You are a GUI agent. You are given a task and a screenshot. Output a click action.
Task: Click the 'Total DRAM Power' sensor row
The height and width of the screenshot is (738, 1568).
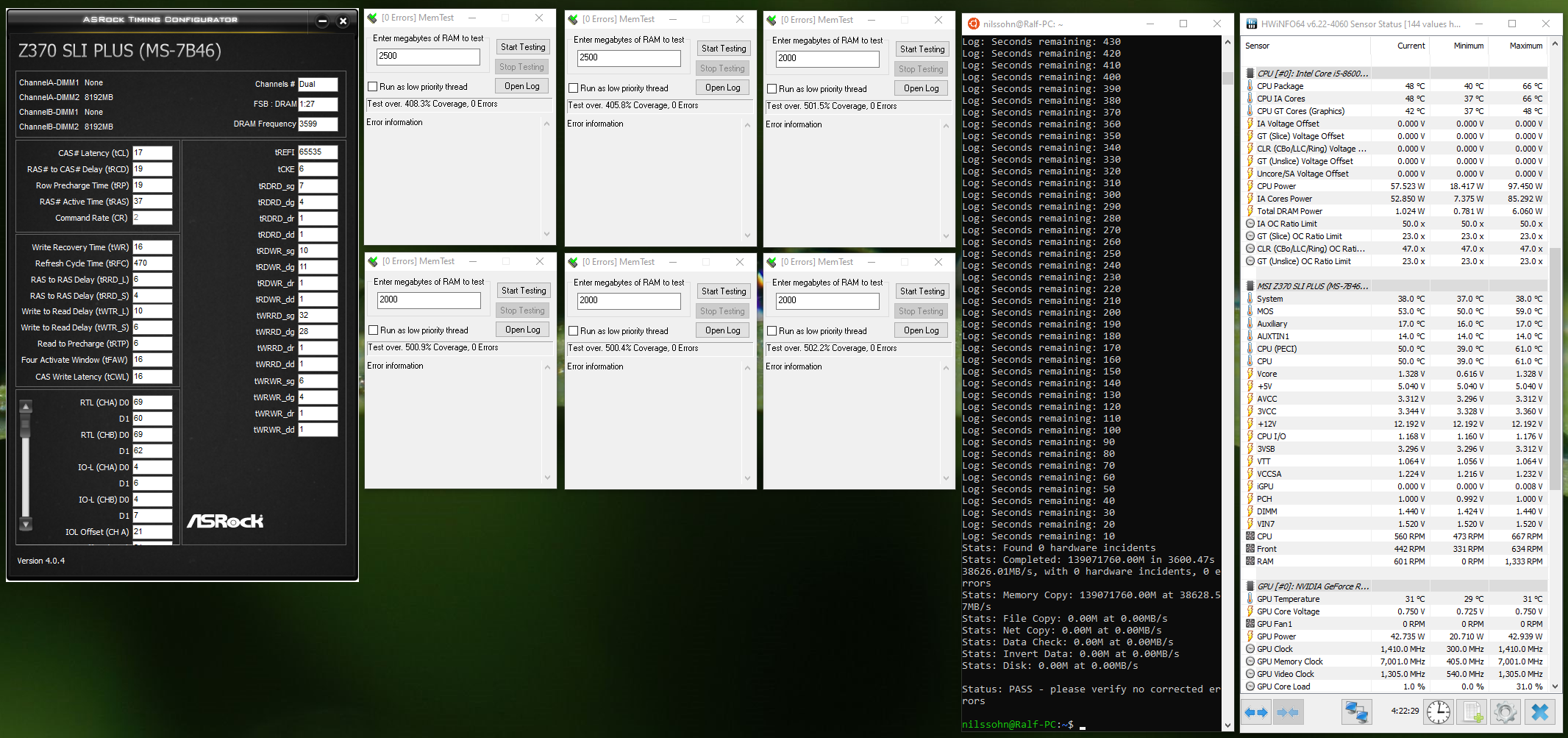click(x=1396, y=211)
